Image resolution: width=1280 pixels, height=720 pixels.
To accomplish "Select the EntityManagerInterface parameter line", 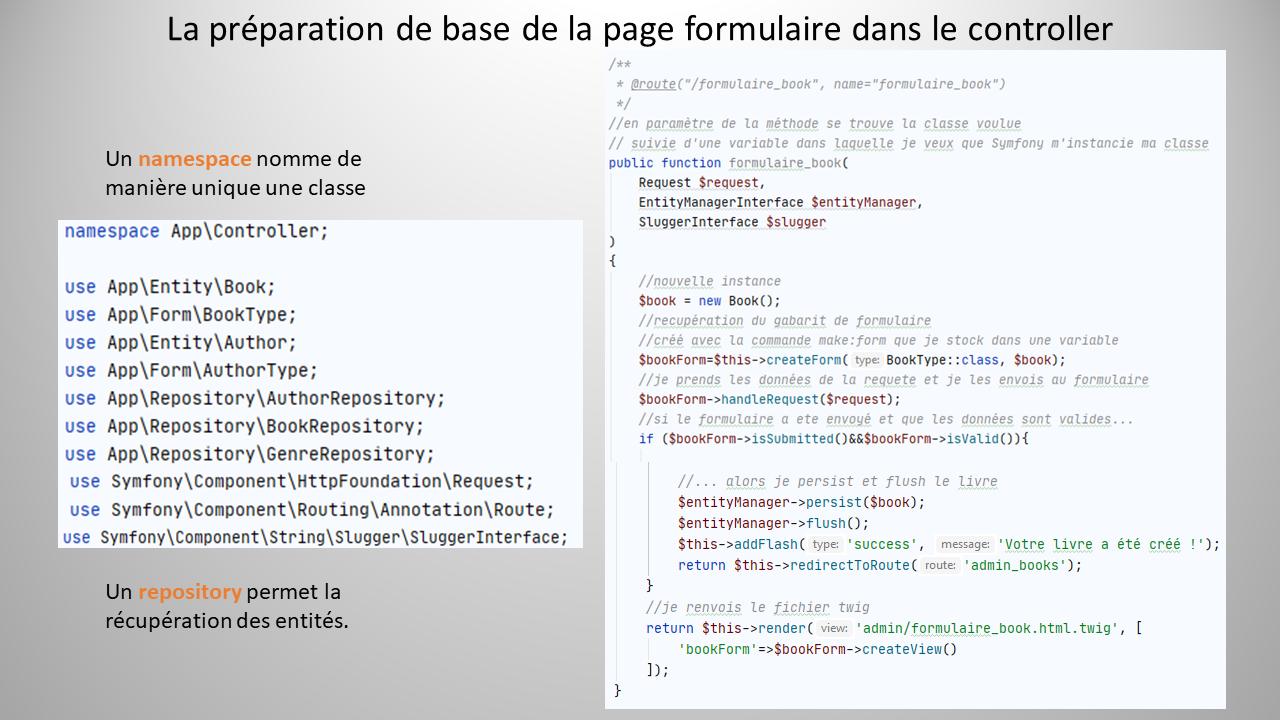I will [778, 202].
